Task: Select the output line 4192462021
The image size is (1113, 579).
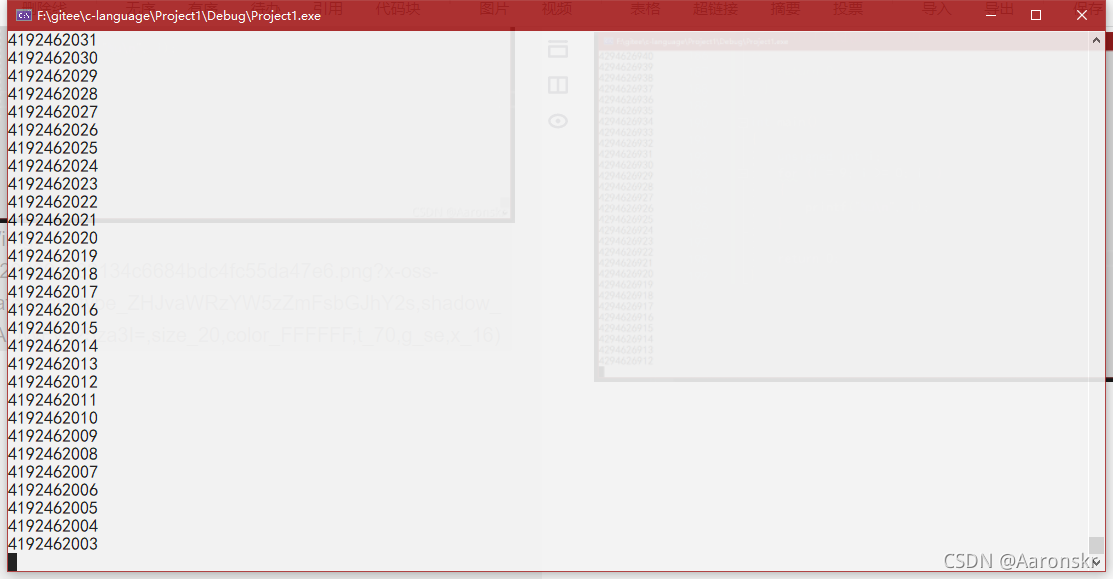Action: [52, 220]
